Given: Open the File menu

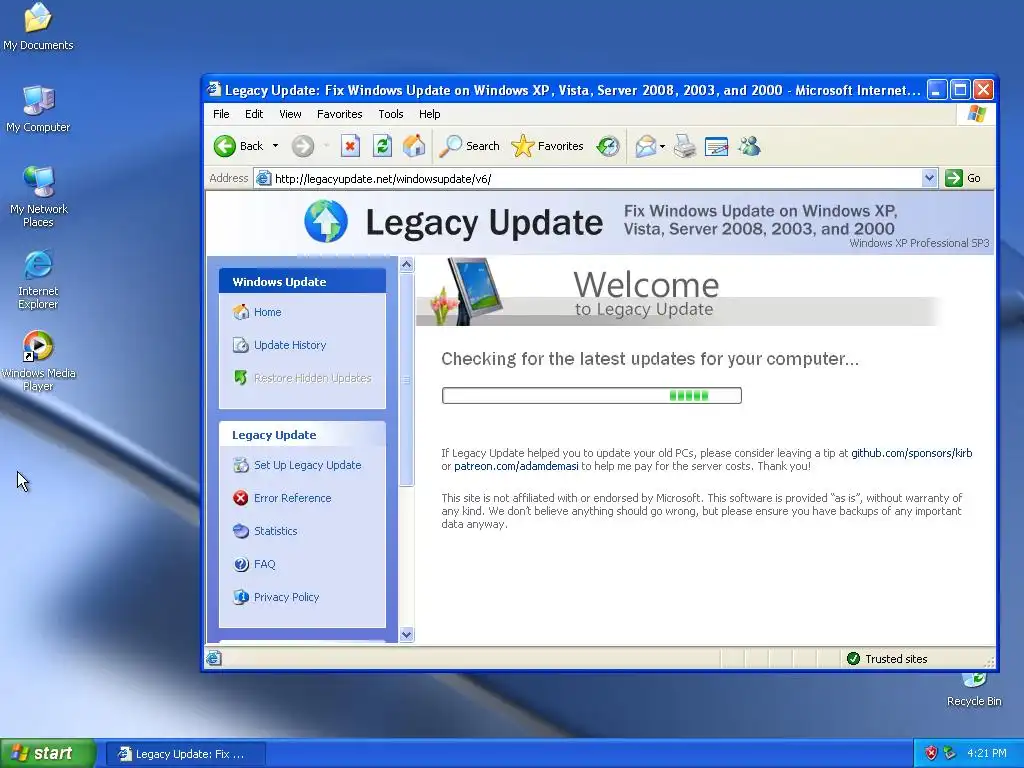Looking at the screenshot, I should point(221,114).
